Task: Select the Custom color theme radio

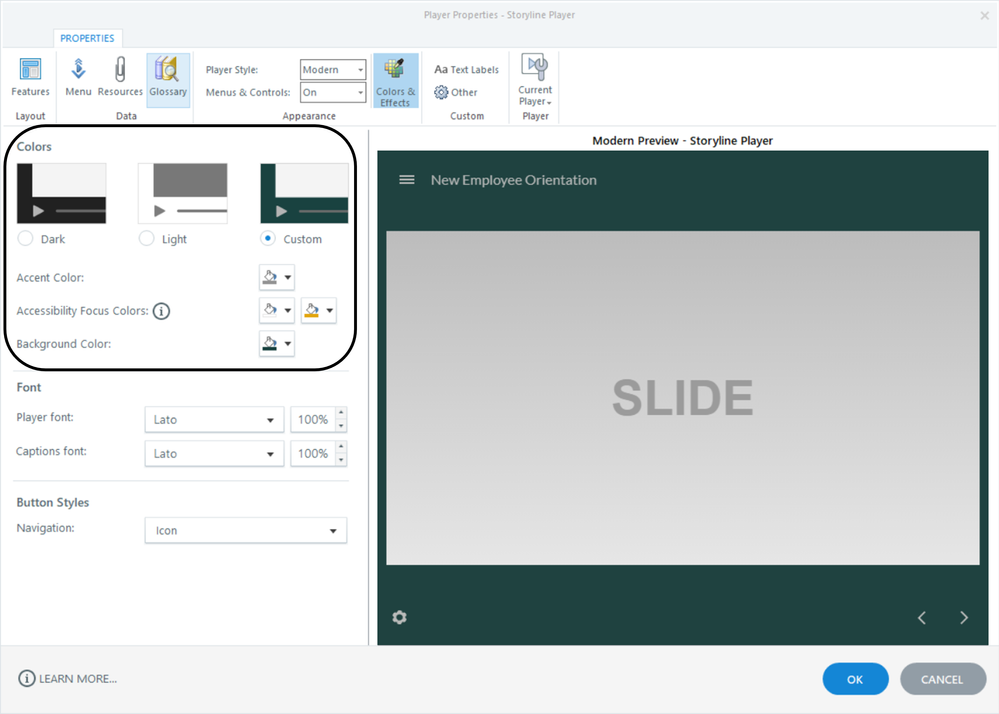Action: coord(268,239)
